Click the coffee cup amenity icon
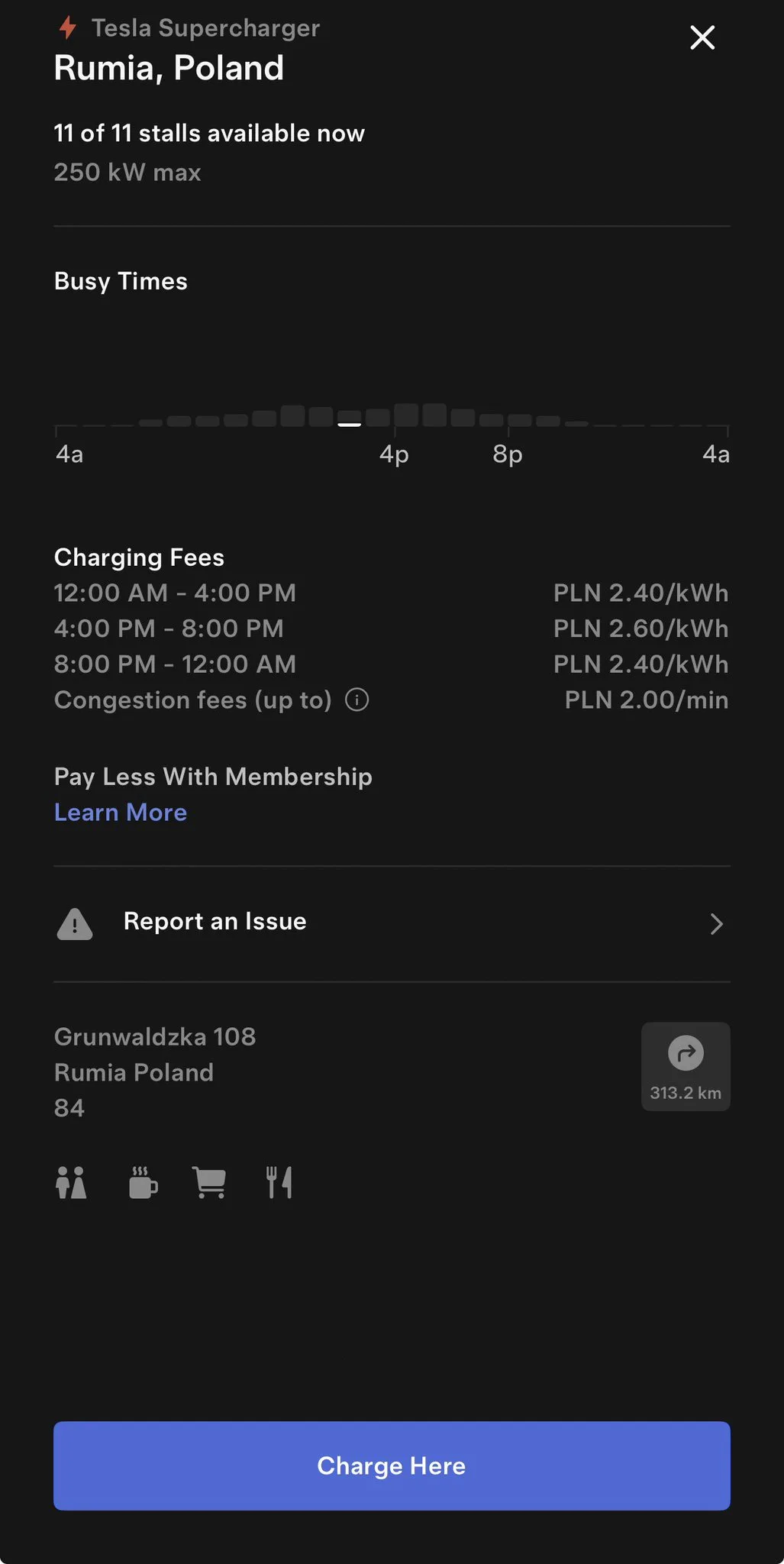 click(143, 1183)
